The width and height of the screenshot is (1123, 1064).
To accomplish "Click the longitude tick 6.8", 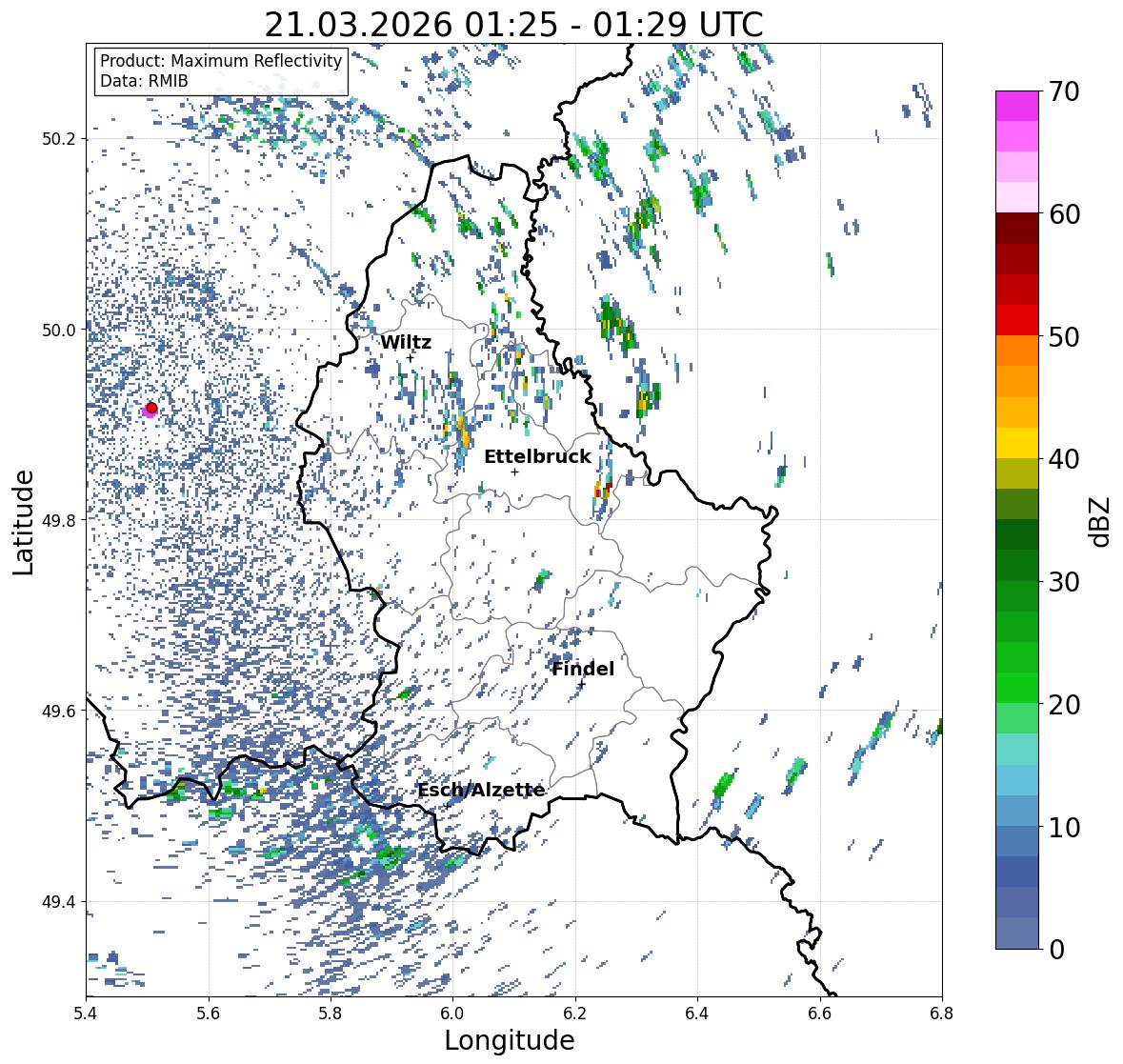I will [941, 1014].
